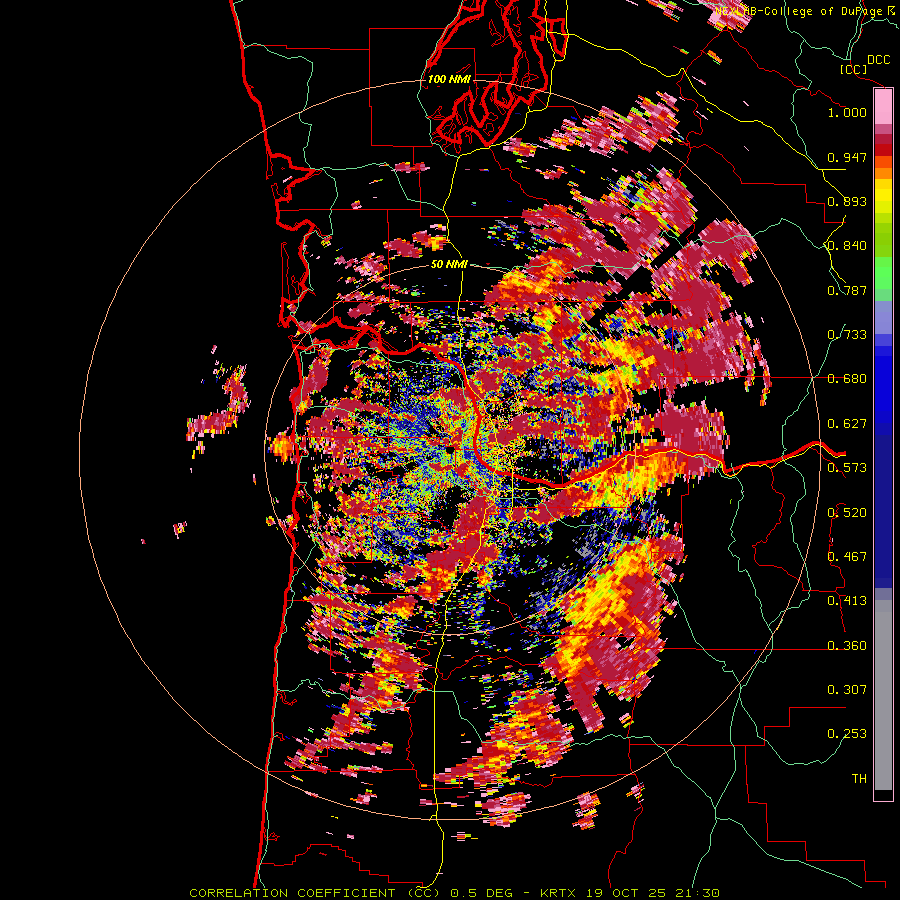Select the 0.680 color scale value

point(847,379)
